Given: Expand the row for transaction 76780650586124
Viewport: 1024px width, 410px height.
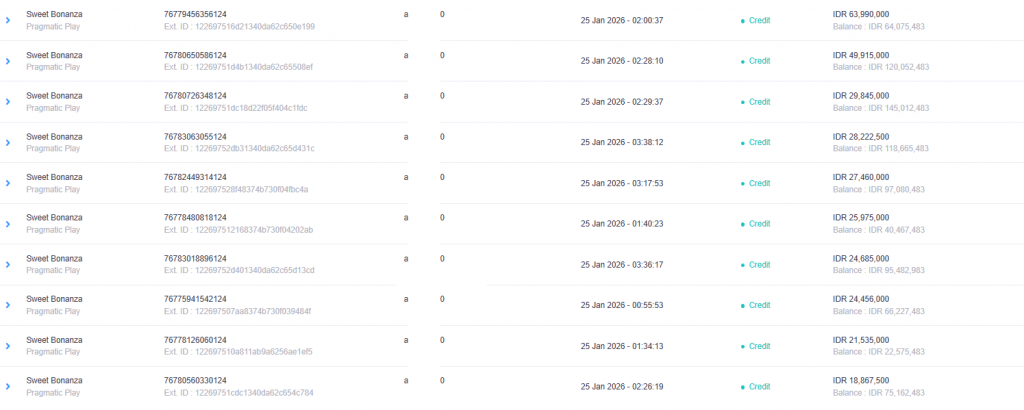Looking at the screenshot, I should tap(8, 61).
